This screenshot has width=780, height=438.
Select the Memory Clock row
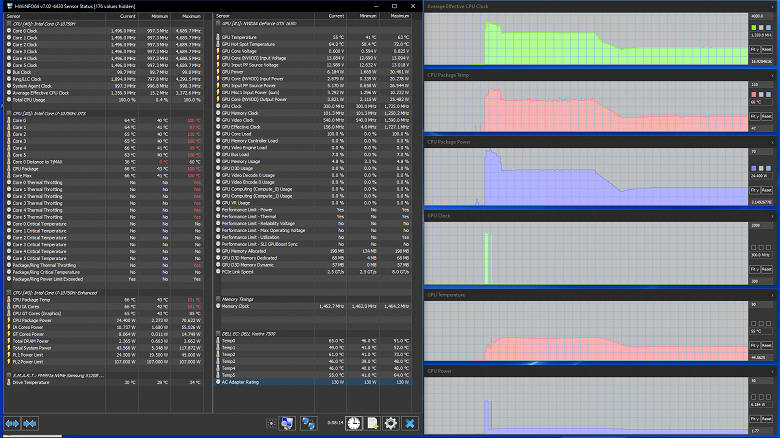313,306
